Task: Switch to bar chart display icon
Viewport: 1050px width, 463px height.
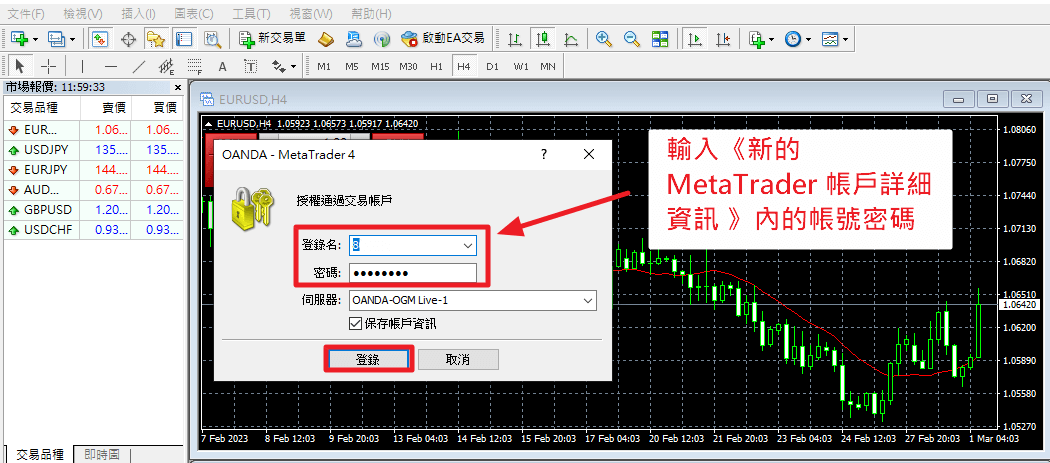Action: (x=515, y=39)
